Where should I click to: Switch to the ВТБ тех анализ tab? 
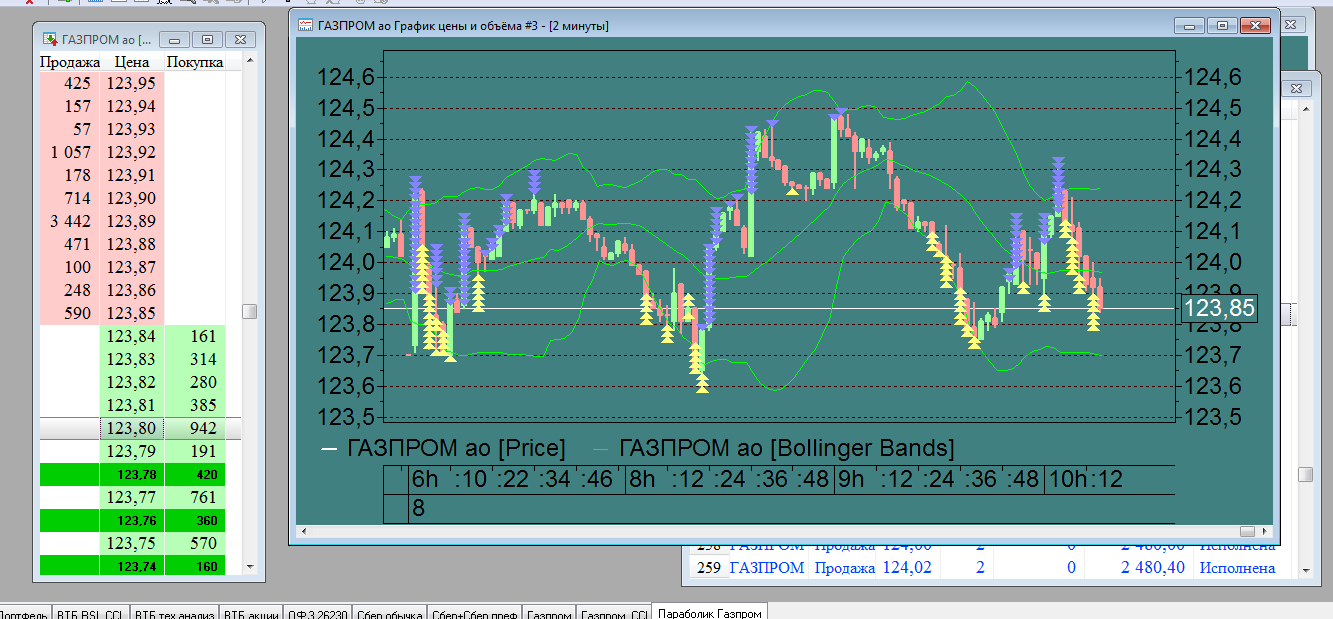[175, 613]
